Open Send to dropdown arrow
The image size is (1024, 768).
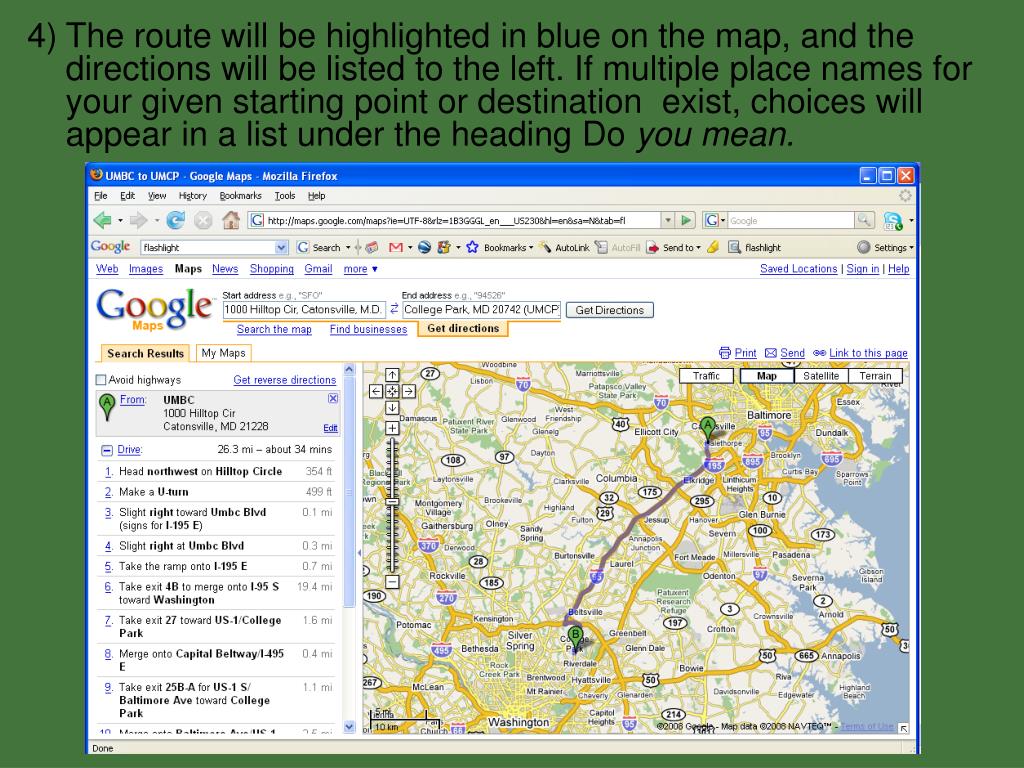(698, 248)
